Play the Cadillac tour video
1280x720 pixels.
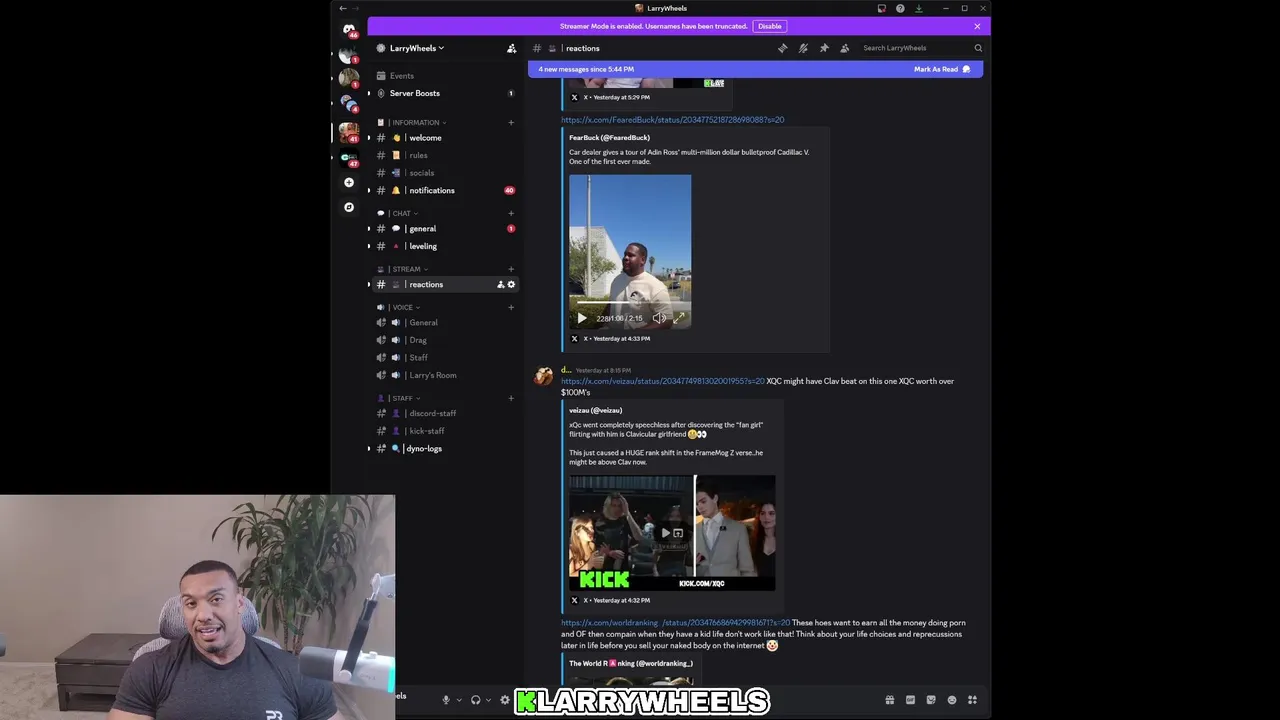pyautogui.click(x=582, y=318)
